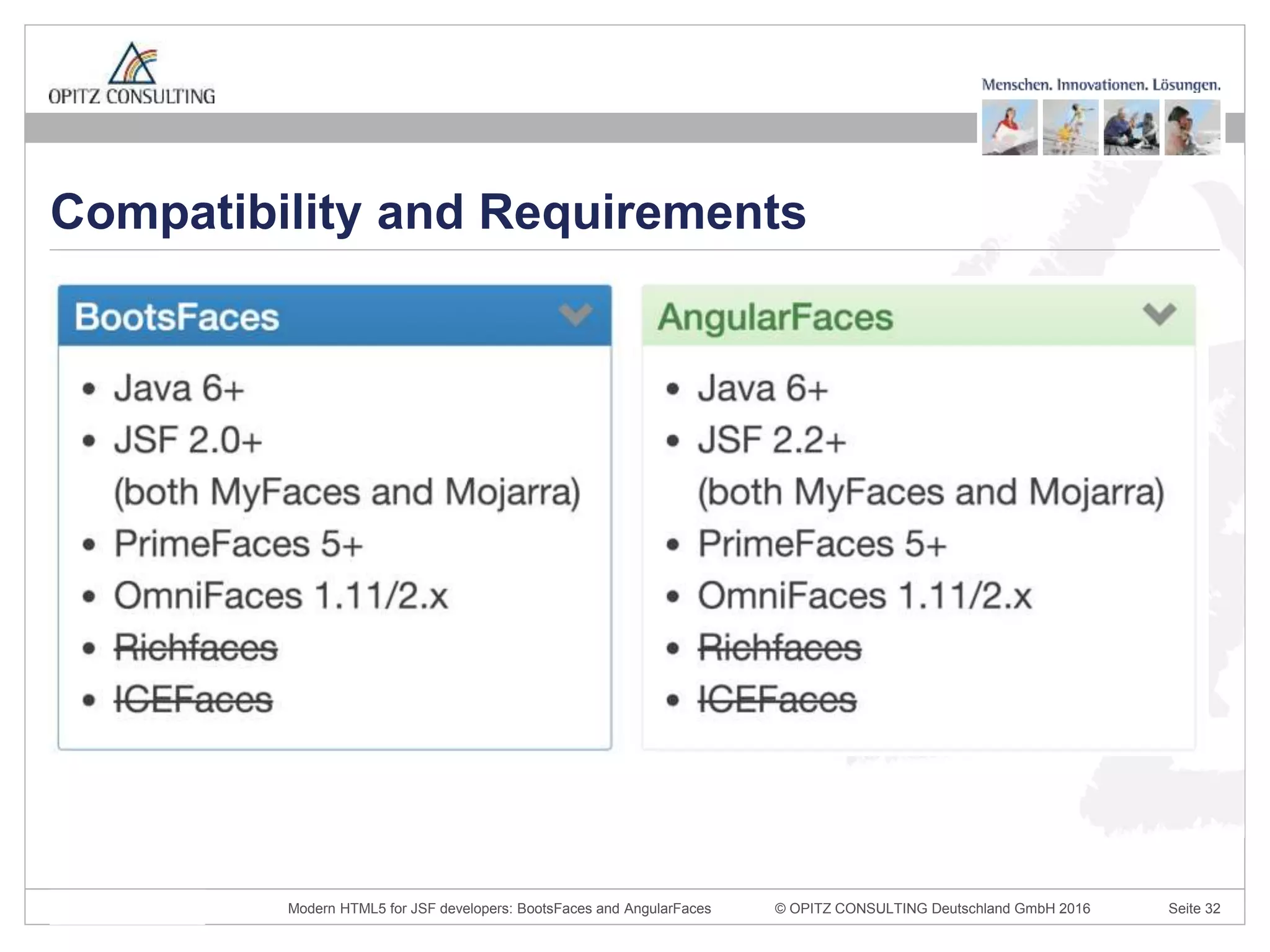1270x952 pixels.
Task: Click 'JSF 2.2+' in the AngularFaces list
Action: coord(772,440)
